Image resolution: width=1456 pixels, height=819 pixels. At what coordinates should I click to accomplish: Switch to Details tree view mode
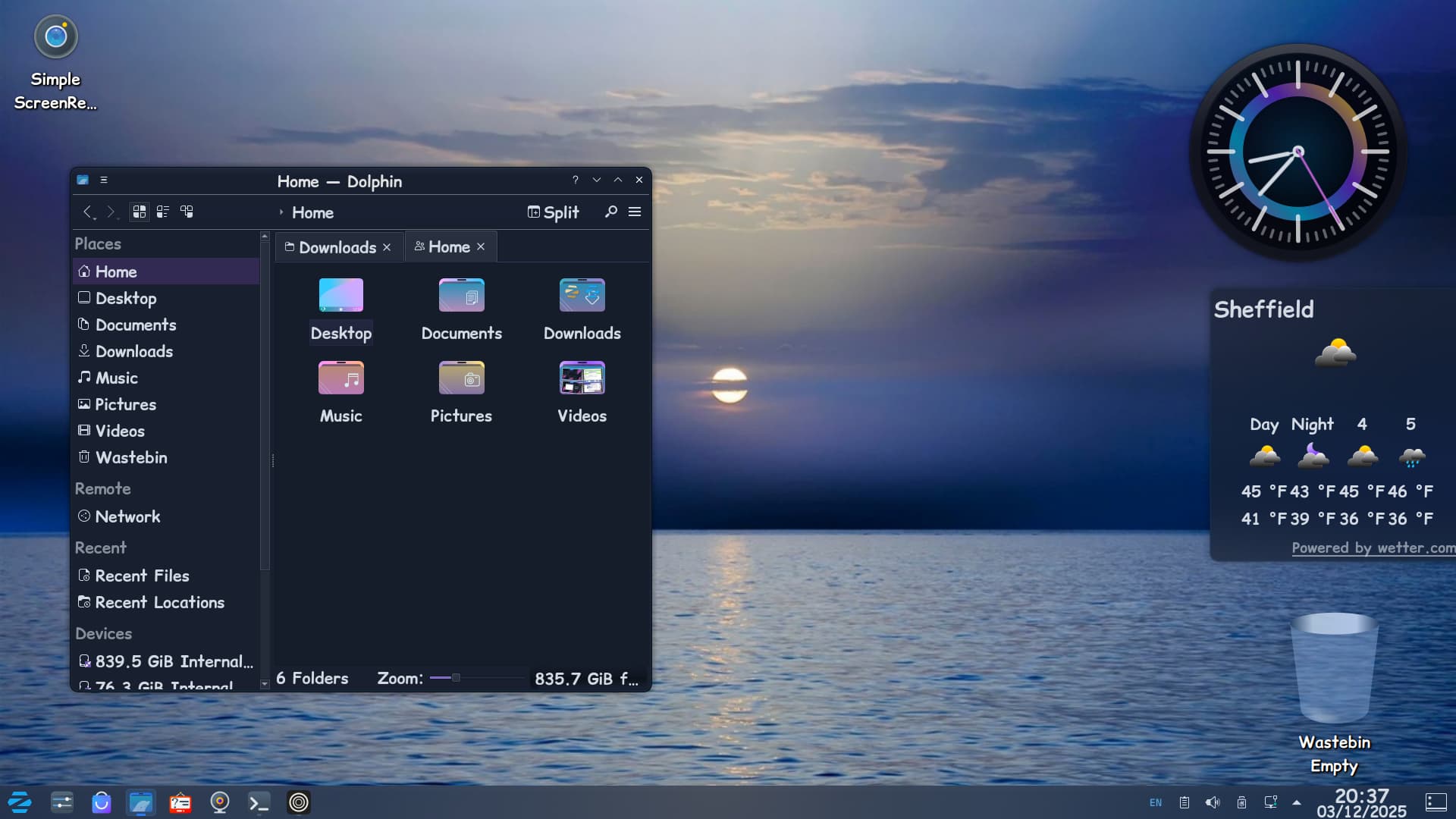[x=187, y=212]
